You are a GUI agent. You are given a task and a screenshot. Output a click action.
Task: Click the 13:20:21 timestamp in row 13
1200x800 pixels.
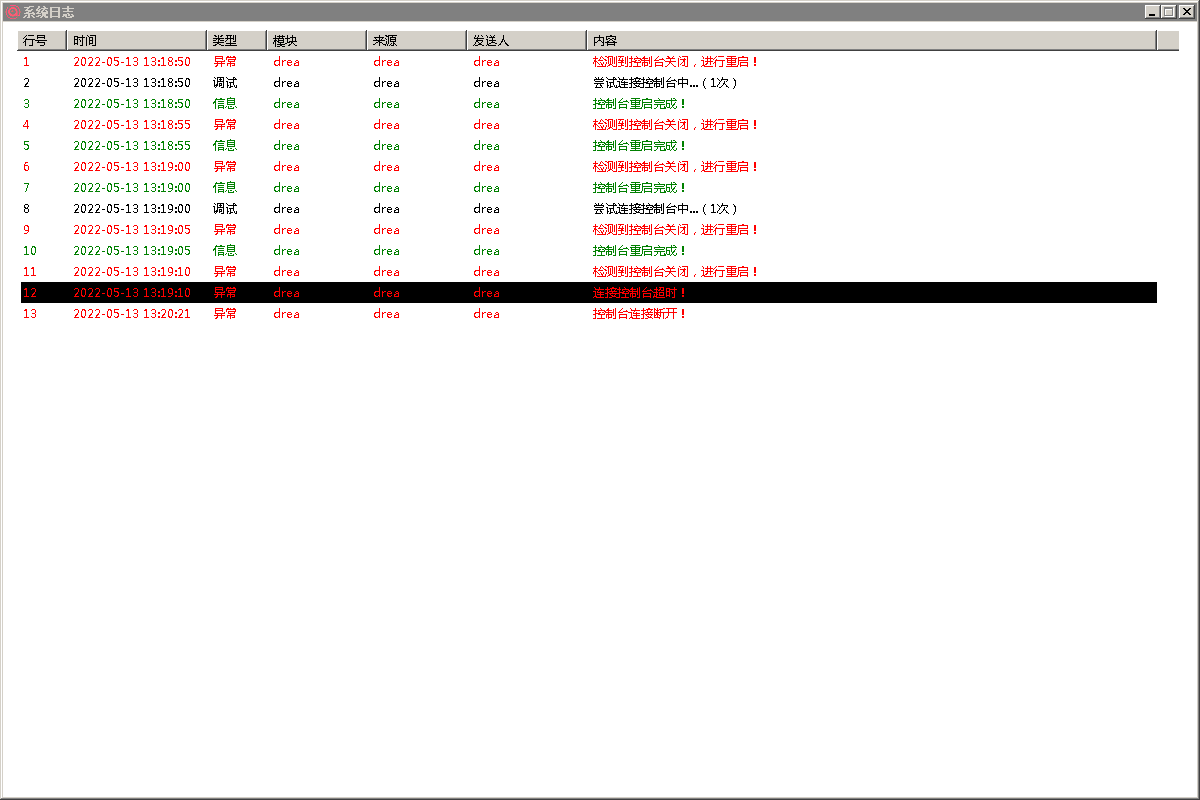(131, 314)
